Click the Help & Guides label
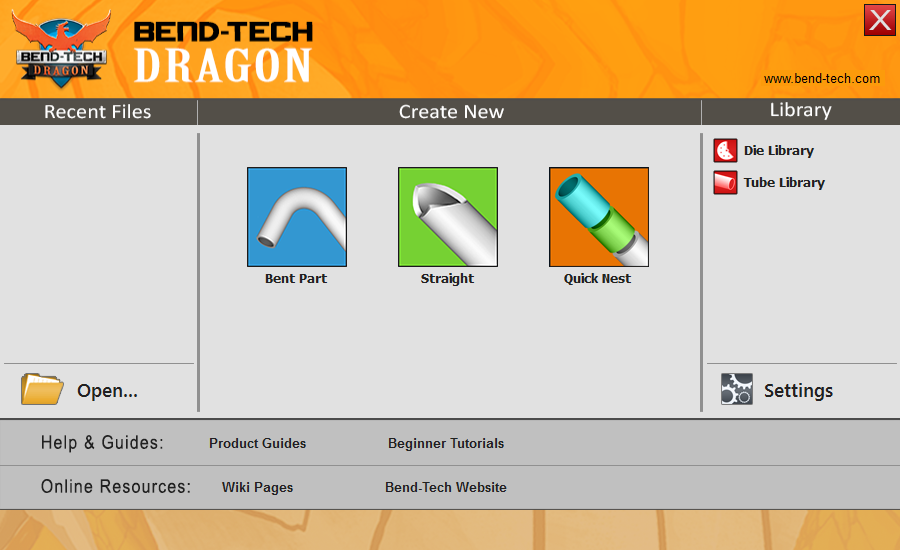 click(102, 443)
